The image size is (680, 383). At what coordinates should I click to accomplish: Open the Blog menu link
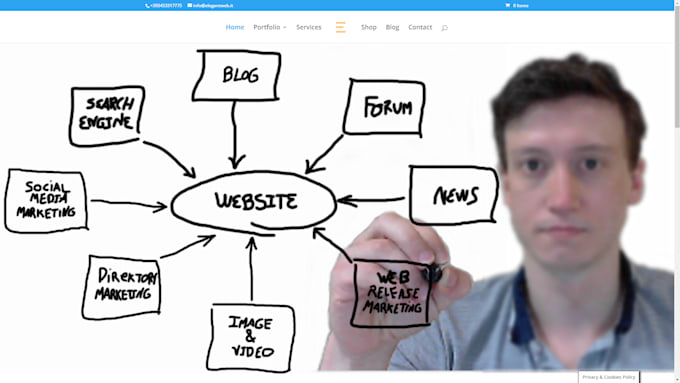(x=392, y=27)
